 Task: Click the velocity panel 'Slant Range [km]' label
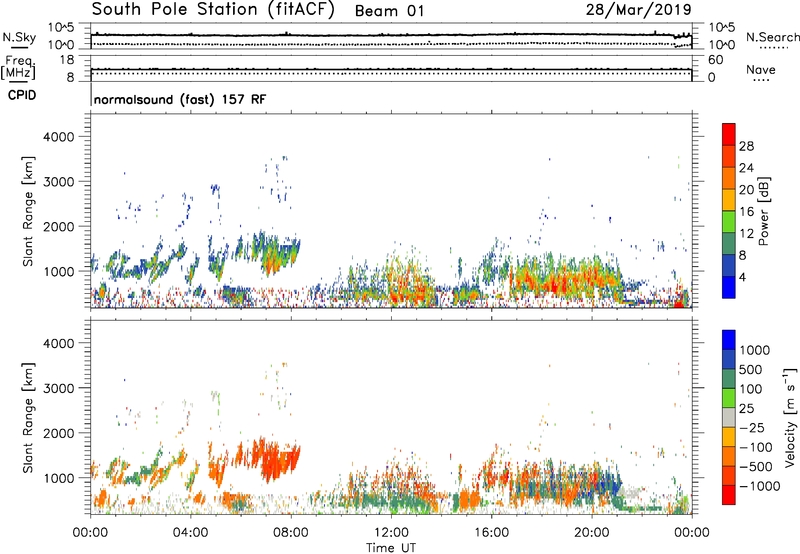pos(28,417)
